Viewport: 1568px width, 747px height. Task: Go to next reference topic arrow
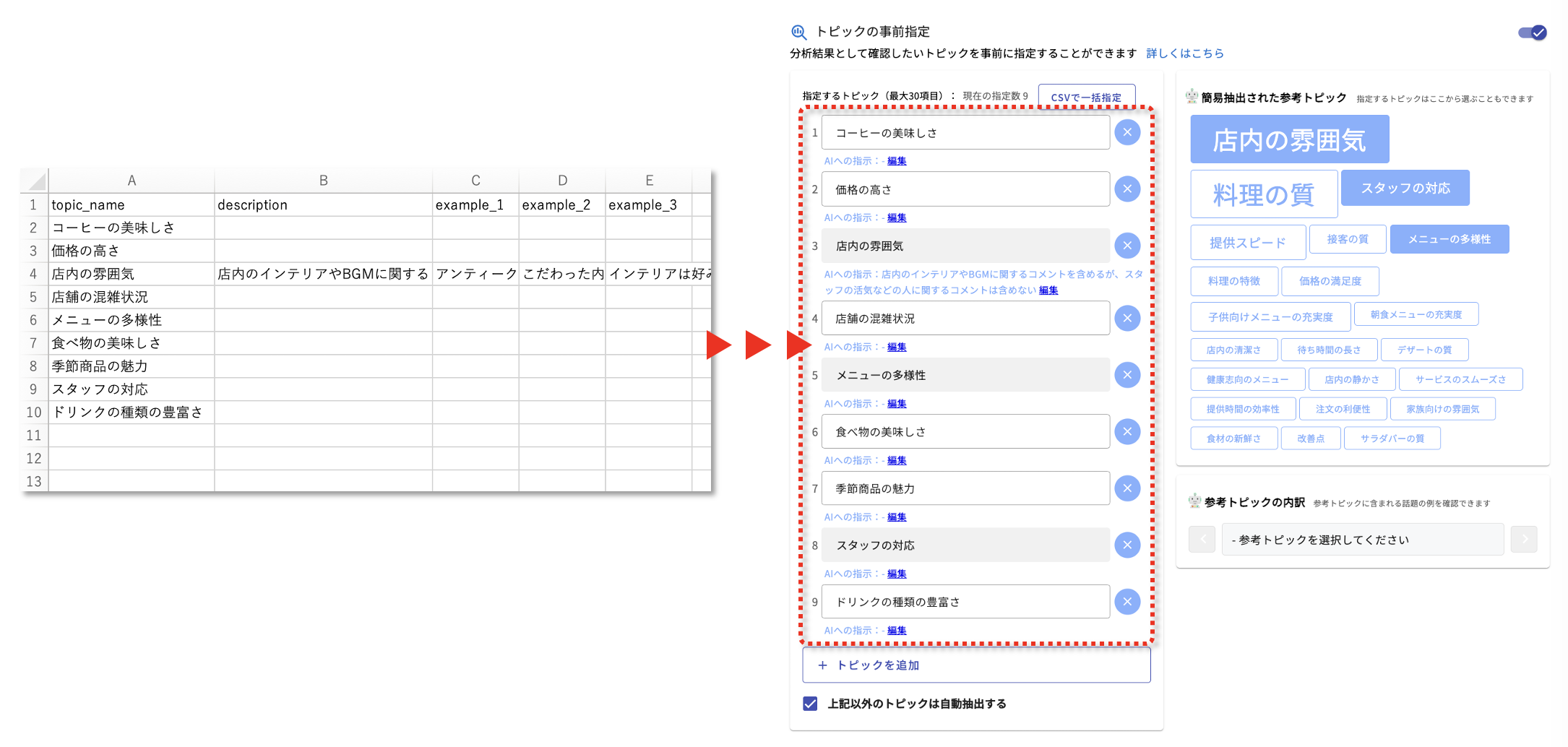tap(1524, 540)
